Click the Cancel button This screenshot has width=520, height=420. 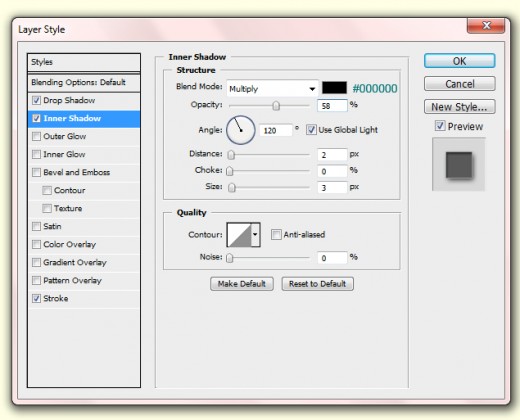coord(460,84)
